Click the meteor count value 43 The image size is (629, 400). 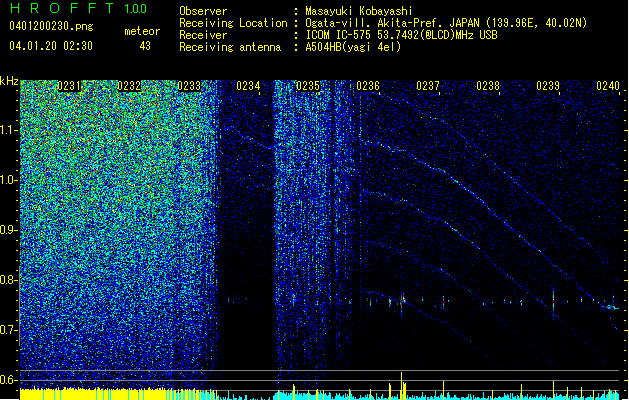pyautogui.click(x=145, y=46)
